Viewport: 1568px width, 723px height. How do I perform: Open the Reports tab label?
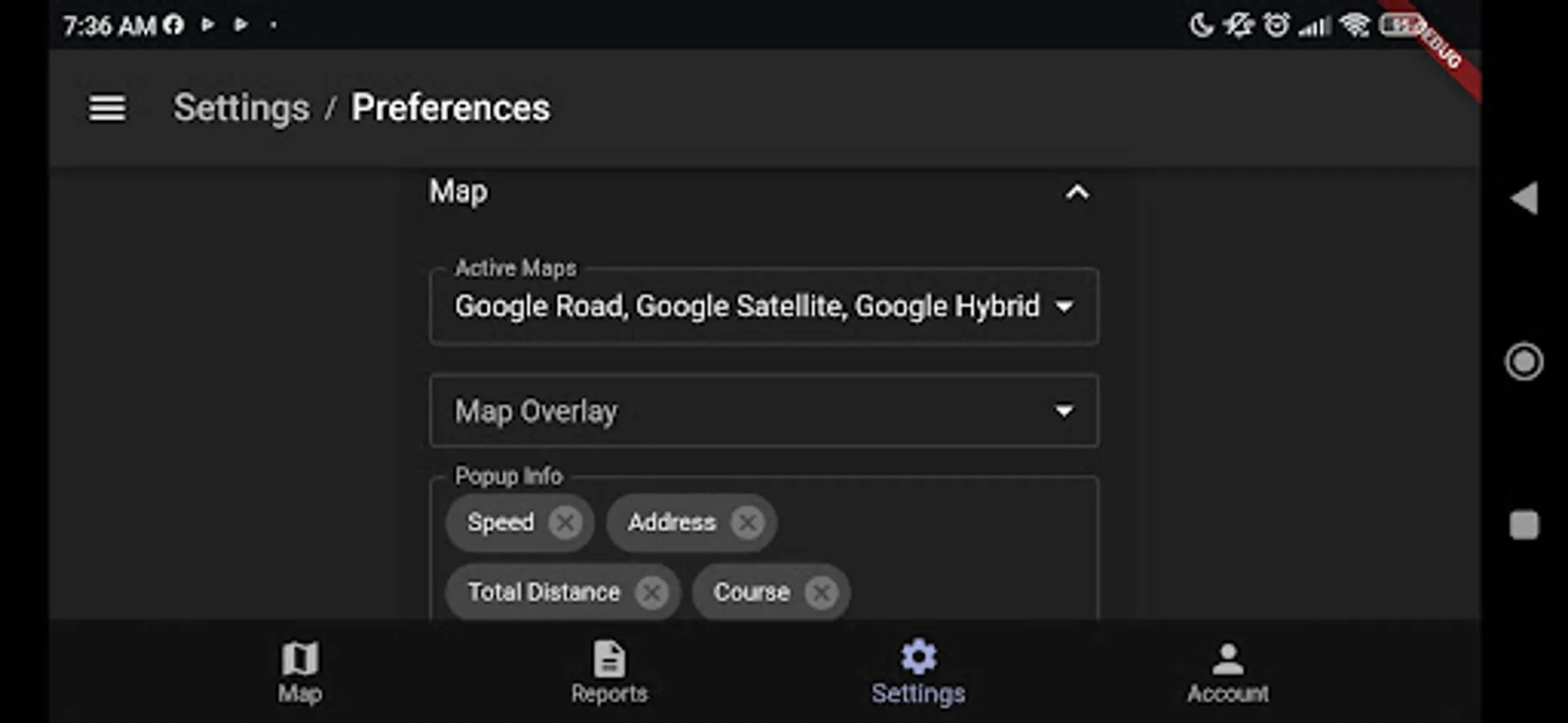tap(609, 693)
